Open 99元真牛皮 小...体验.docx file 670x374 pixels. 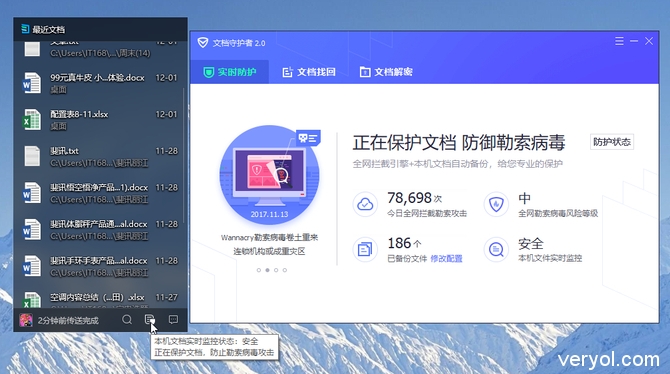click(100, 83)
